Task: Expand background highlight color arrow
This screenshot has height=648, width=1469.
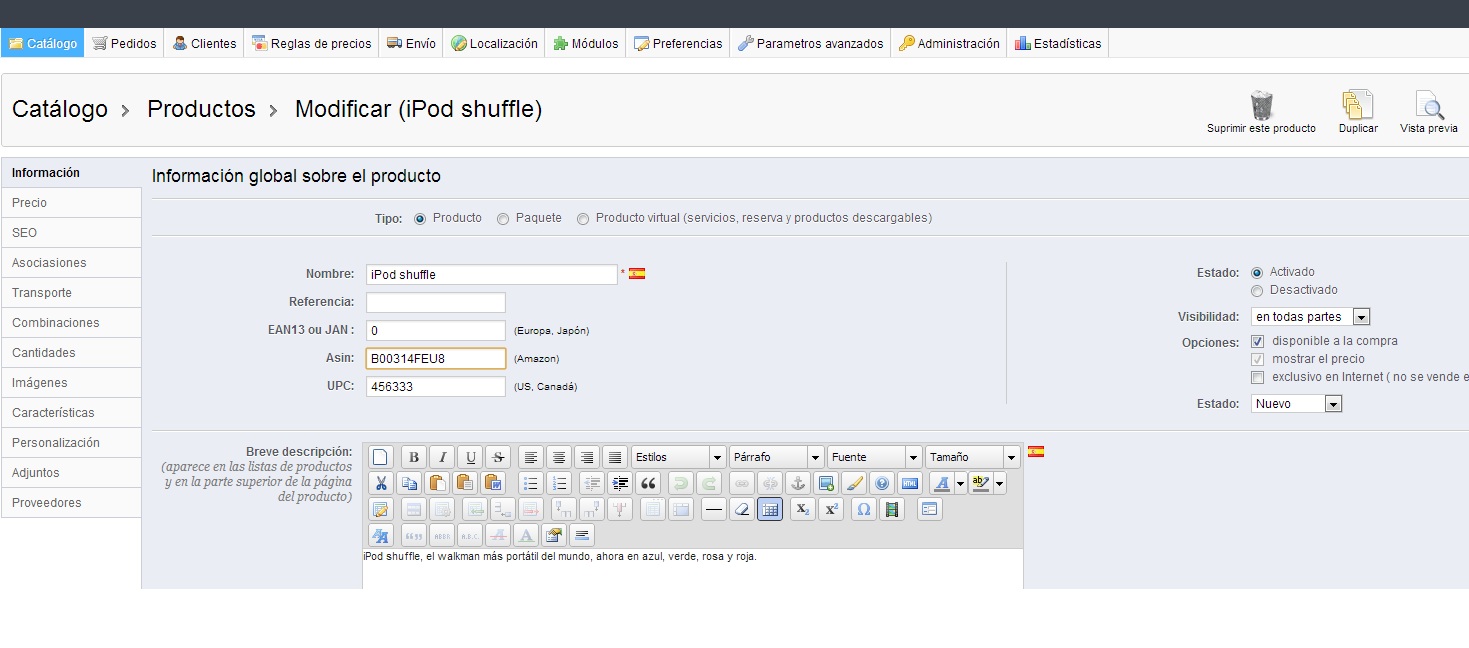Action: point(1000,483)
